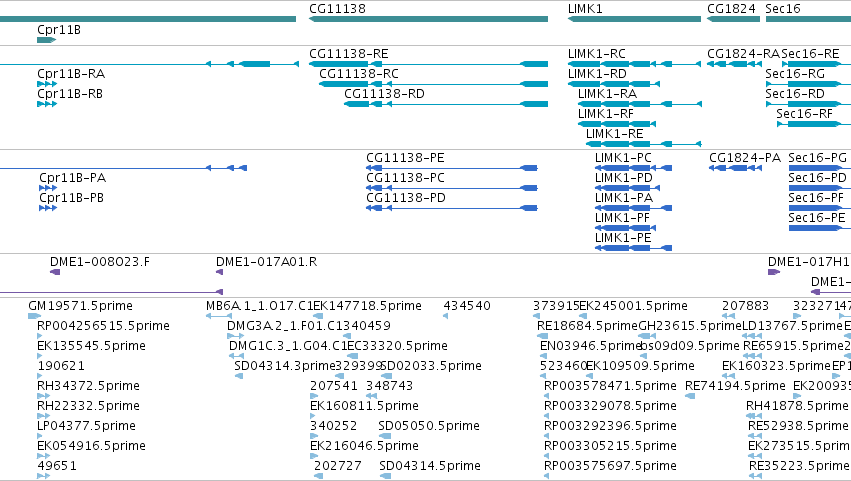Image resolution: width=851 pixels, height=481 pixels.
Task: Select the LIMK1-PD protein label
Action: point(624,178)
